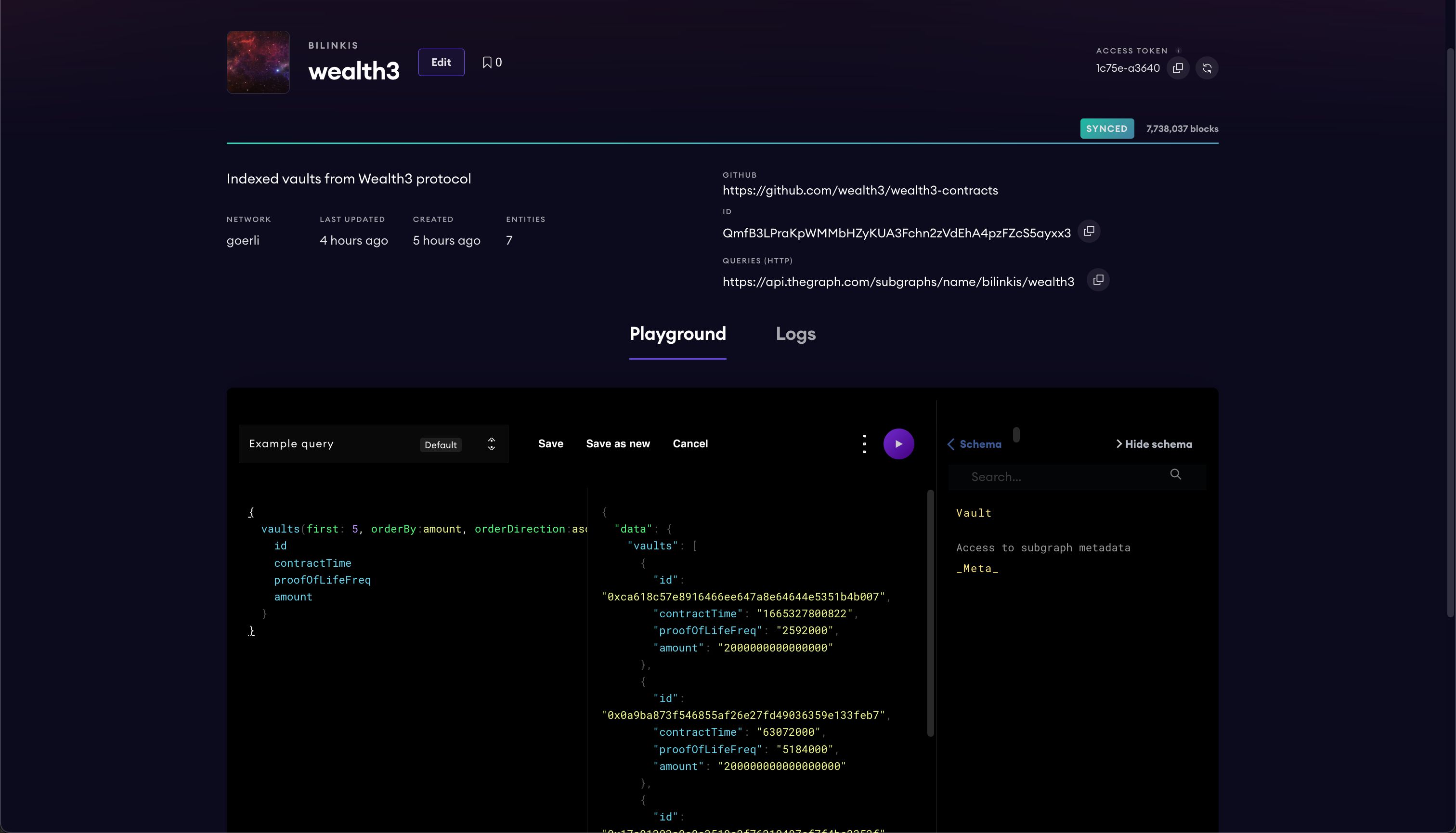This screenshot has width=1456, height=833.
Task: Click result value "2592000"
Action: click(x=805, y=630)
